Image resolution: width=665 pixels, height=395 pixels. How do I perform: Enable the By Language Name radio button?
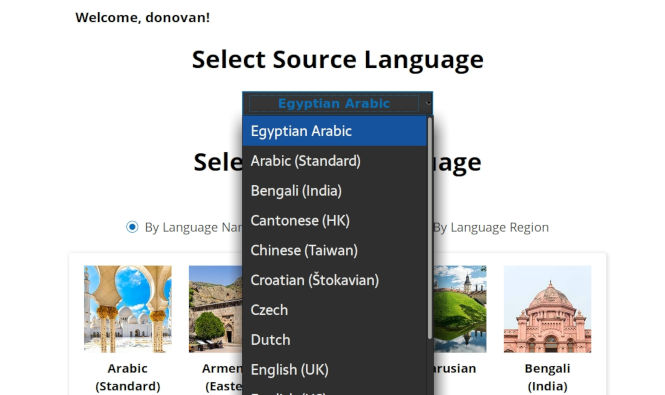(x=132, y=227)
